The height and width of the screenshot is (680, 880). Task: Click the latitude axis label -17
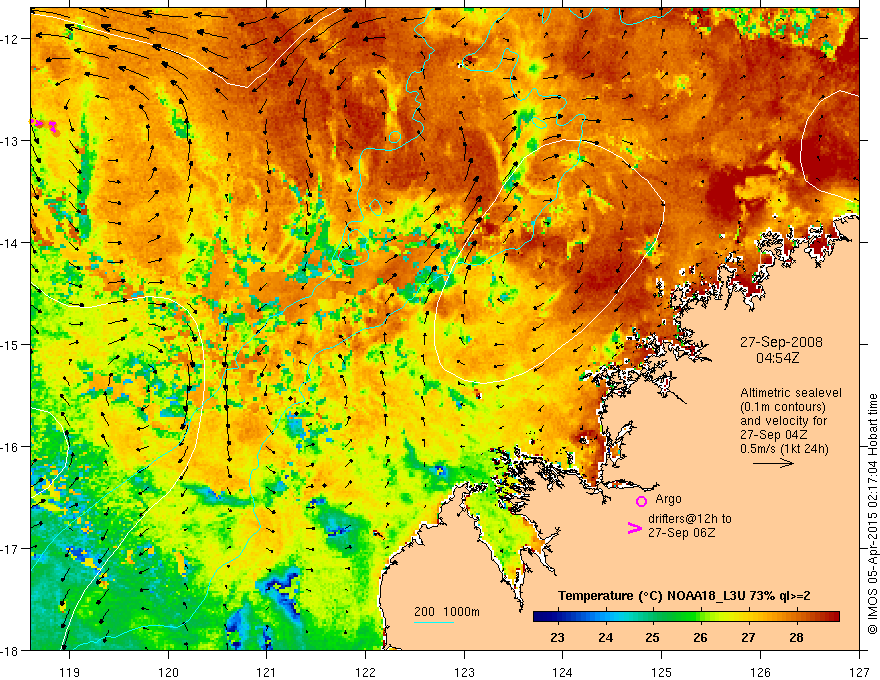click(11, 549)
